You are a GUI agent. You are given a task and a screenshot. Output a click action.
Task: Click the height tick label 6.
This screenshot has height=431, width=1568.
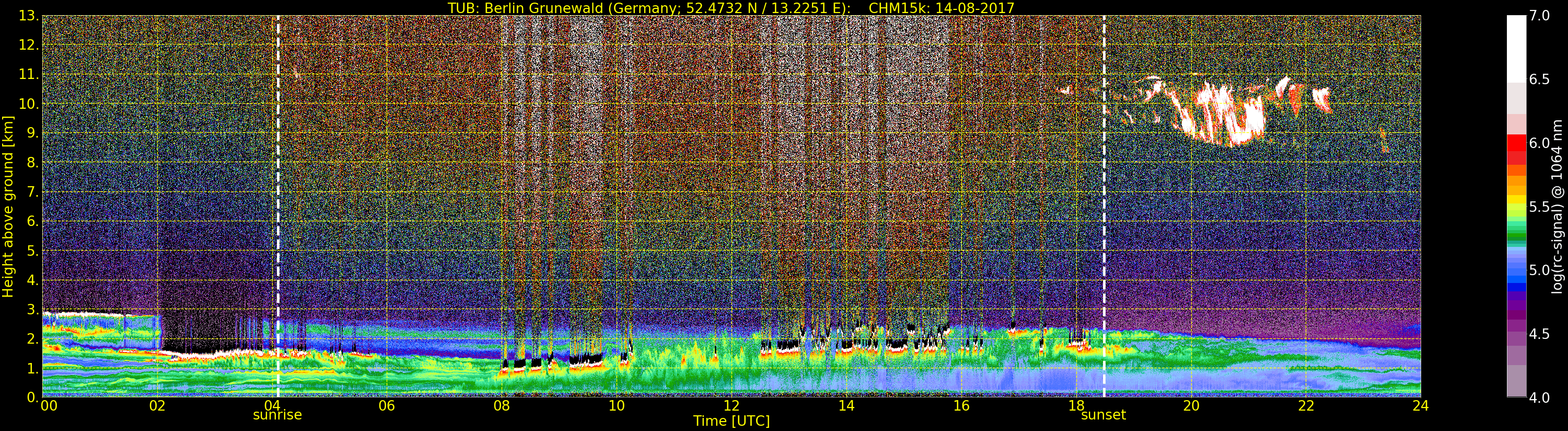point(33,221)
